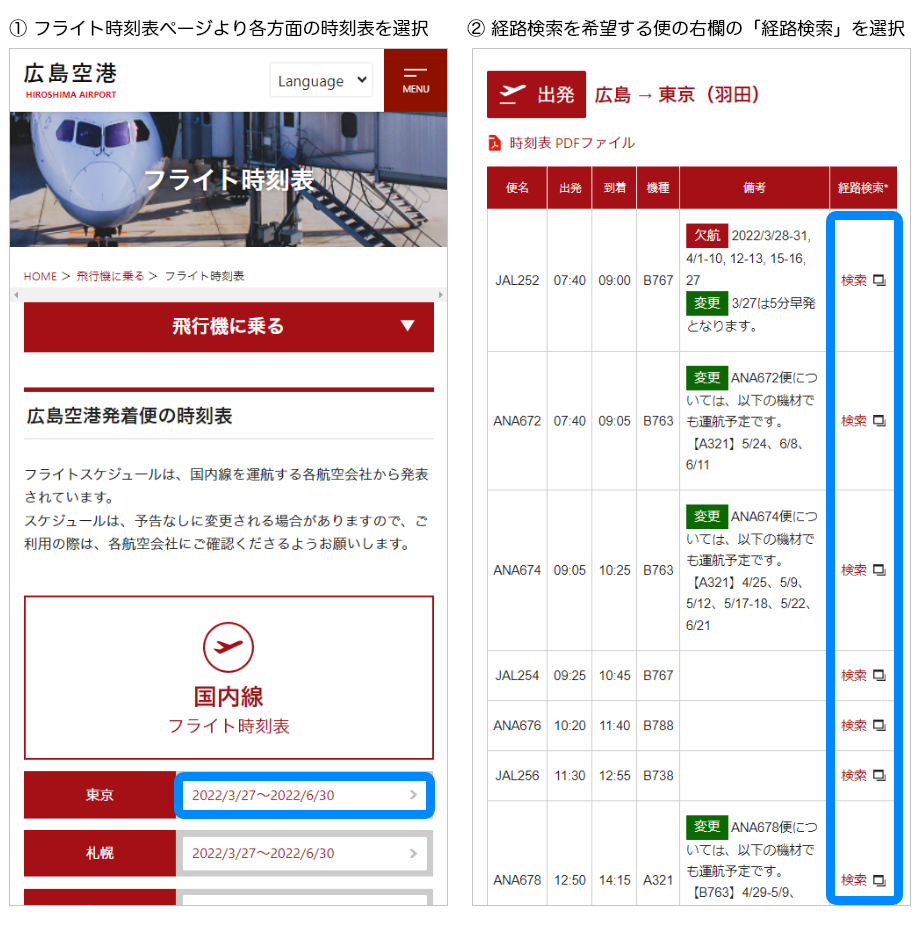Click 検索 link for ANA674
The height and width of the screenshot is (925, 920).
click(853, 570)
